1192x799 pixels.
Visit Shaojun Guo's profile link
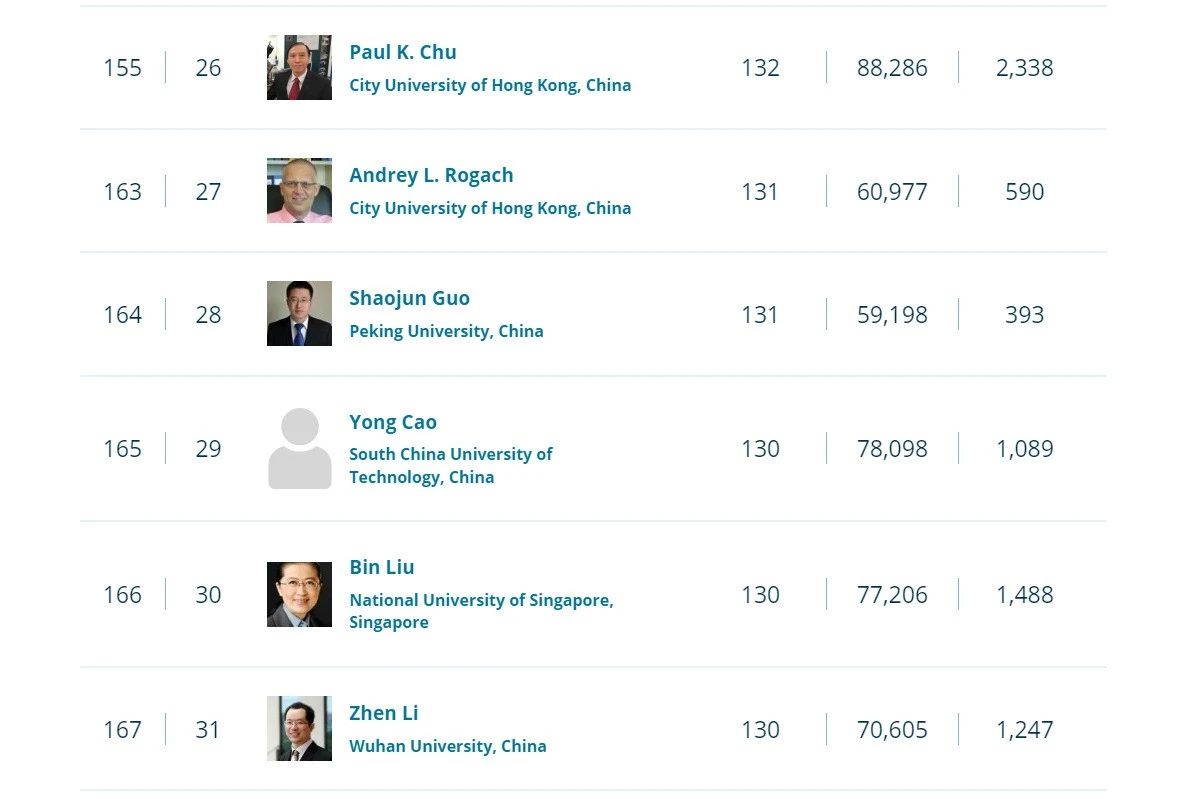click(x=409, y=298)
